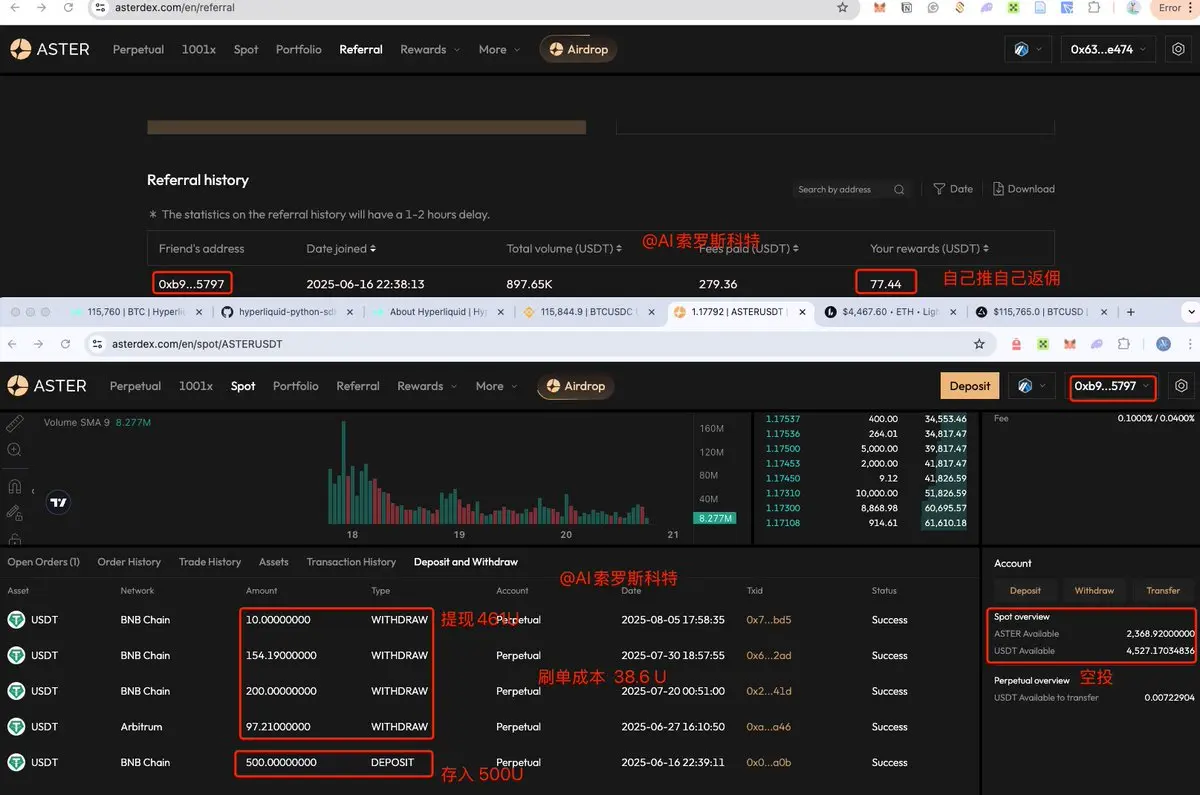This screenshot has height=795, width=1200.
Task: Bookmark the referral page with the star icon
Action: (843, 7)
